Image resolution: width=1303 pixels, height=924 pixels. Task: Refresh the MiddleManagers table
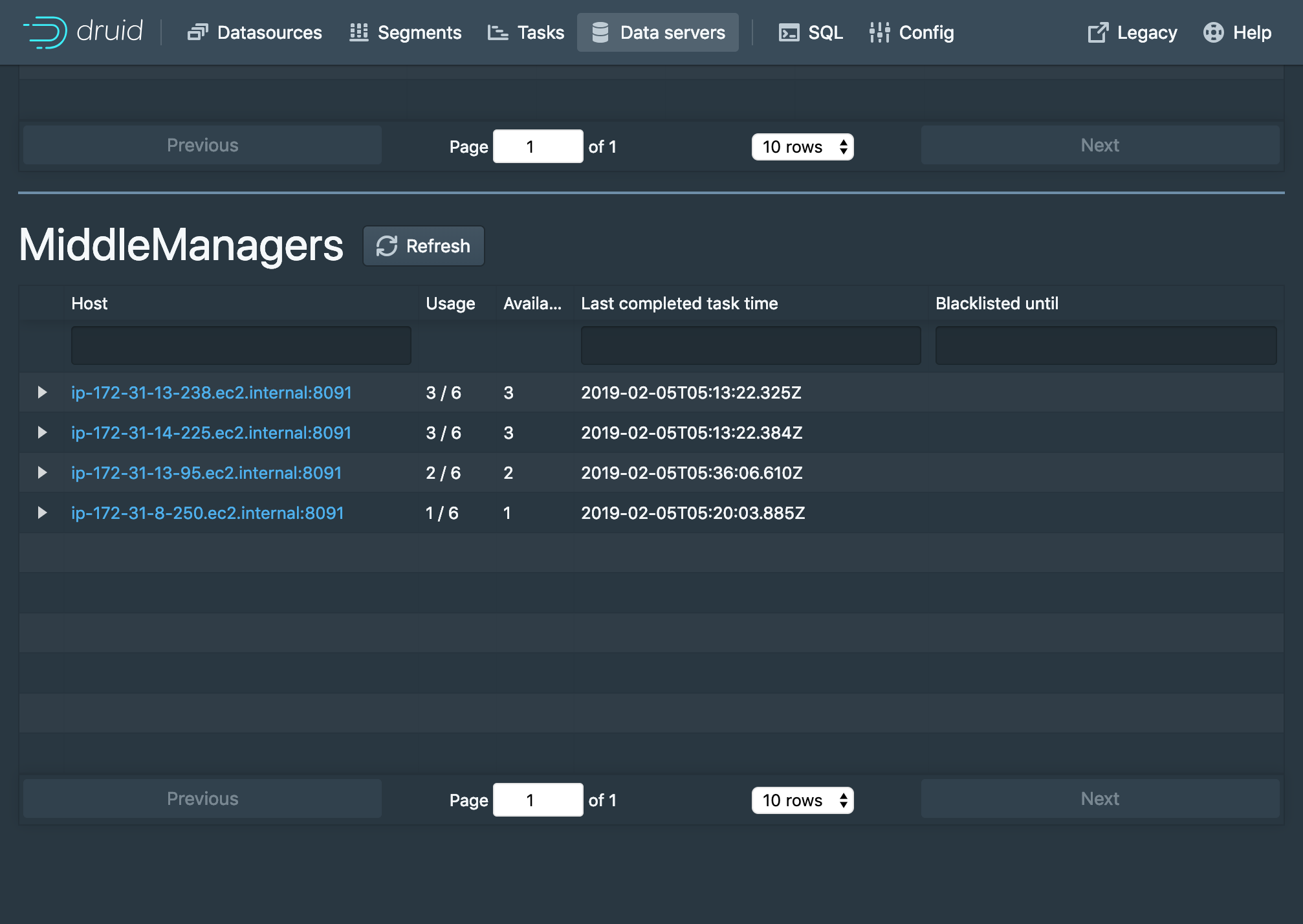click(x=424, y=246)
